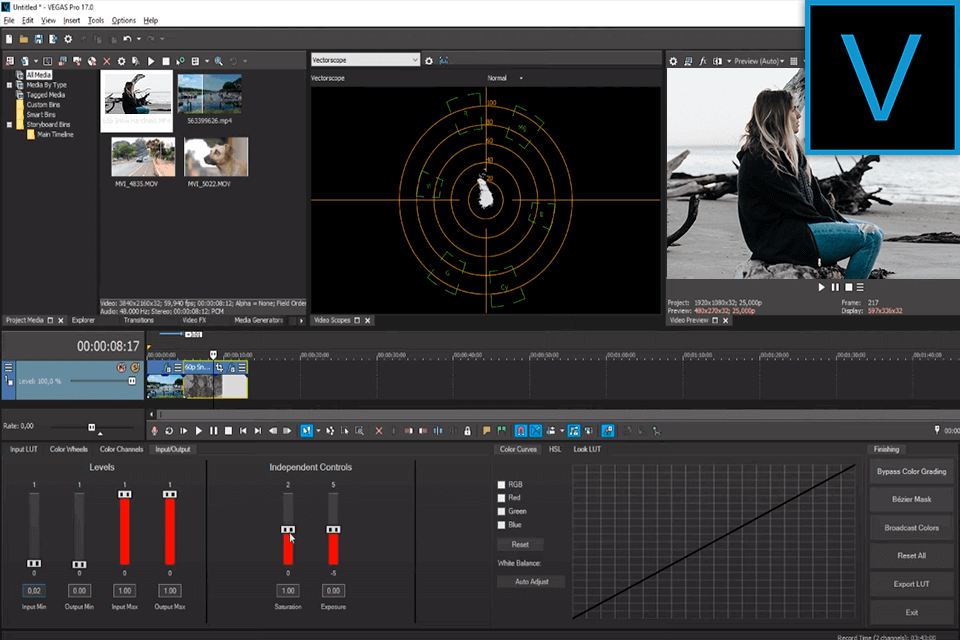960x640 pixels.
Task: Click the Auto Adjust white balance button
Action: tap(531, 582)
